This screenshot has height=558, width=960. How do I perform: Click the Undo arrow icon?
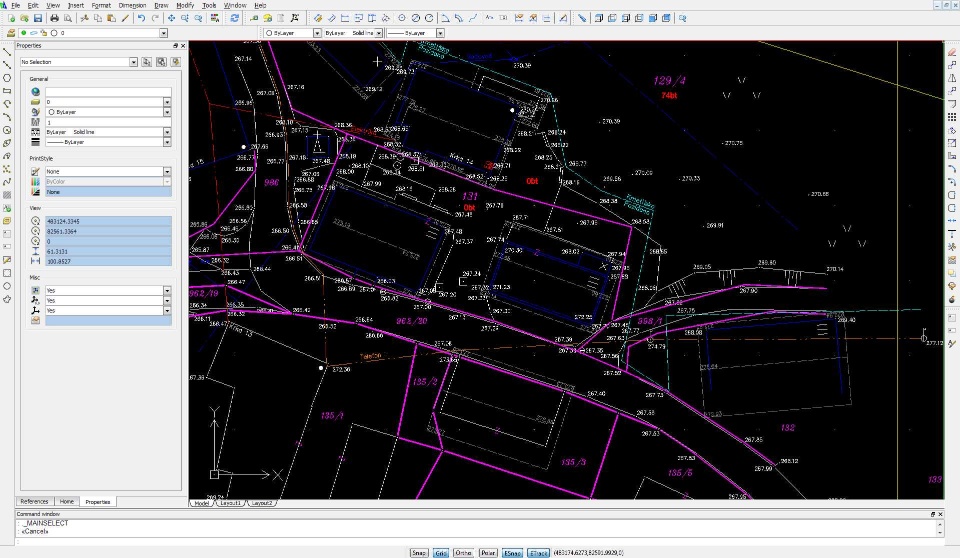tap(140, 18)
